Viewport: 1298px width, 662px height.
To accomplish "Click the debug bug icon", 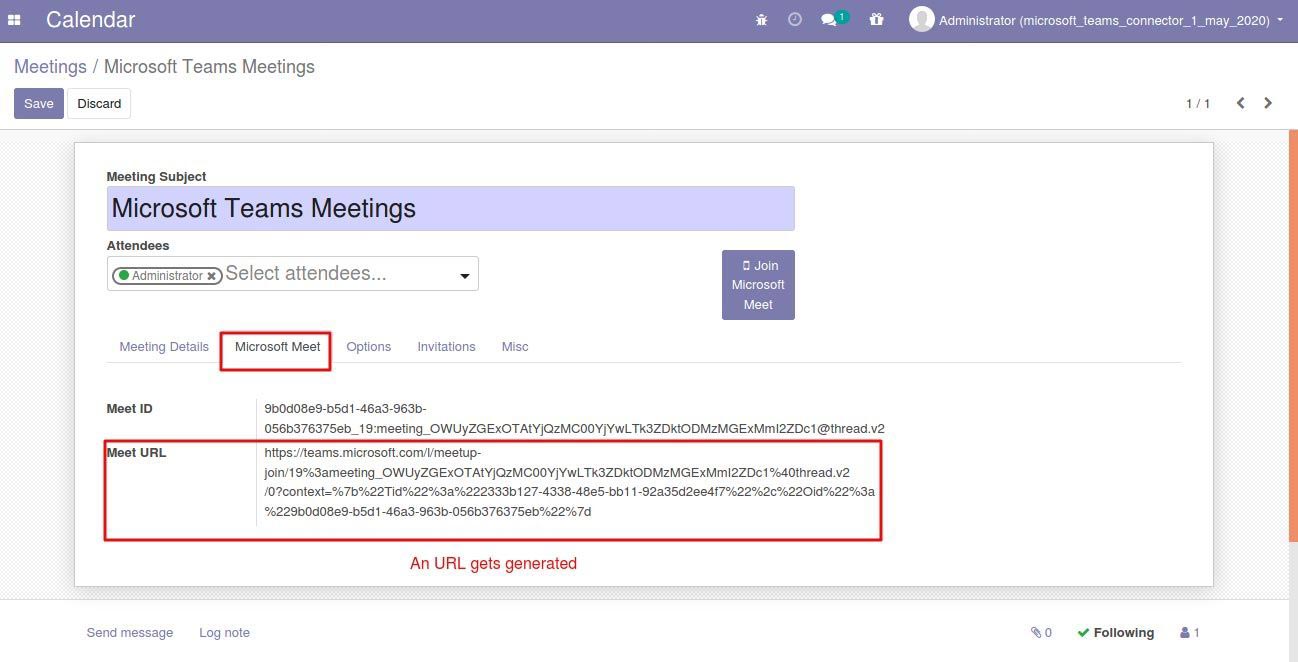I will [761, 20].
